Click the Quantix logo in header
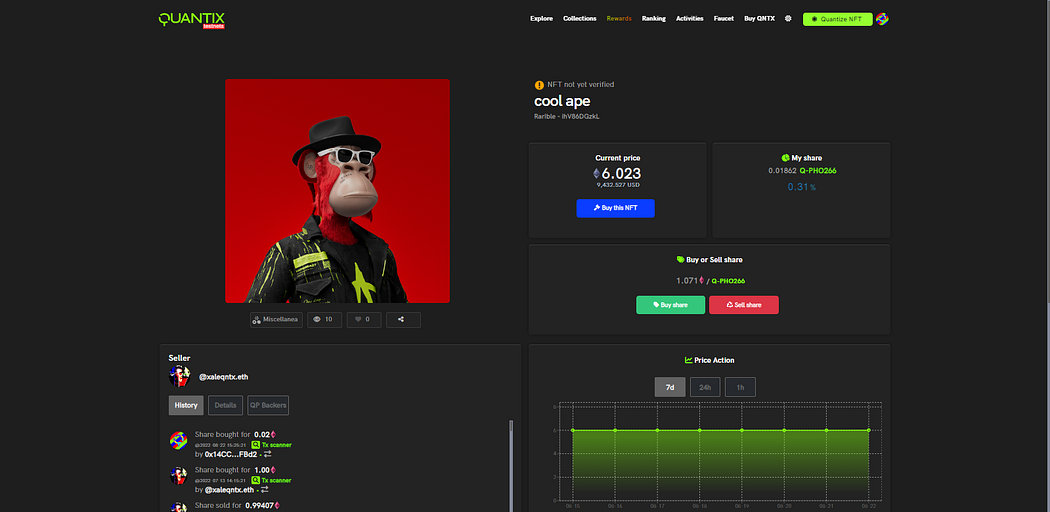The width and height of the screenshot is (1050, 512). click(x=192, y=19)
